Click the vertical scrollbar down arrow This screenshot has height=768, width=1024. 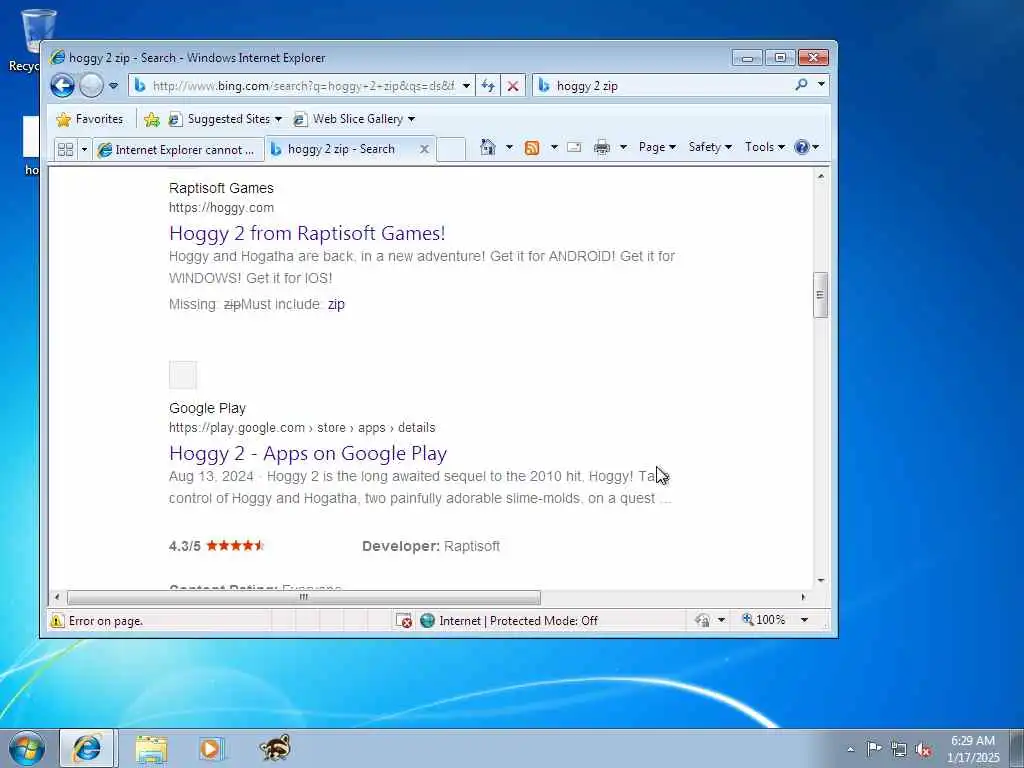(821, 580)
